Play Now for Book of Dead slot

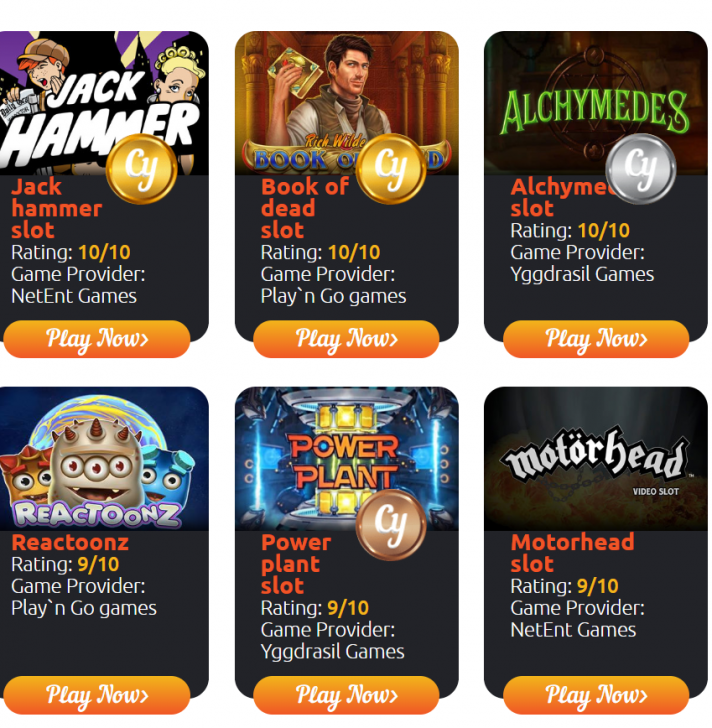point(346,339)
